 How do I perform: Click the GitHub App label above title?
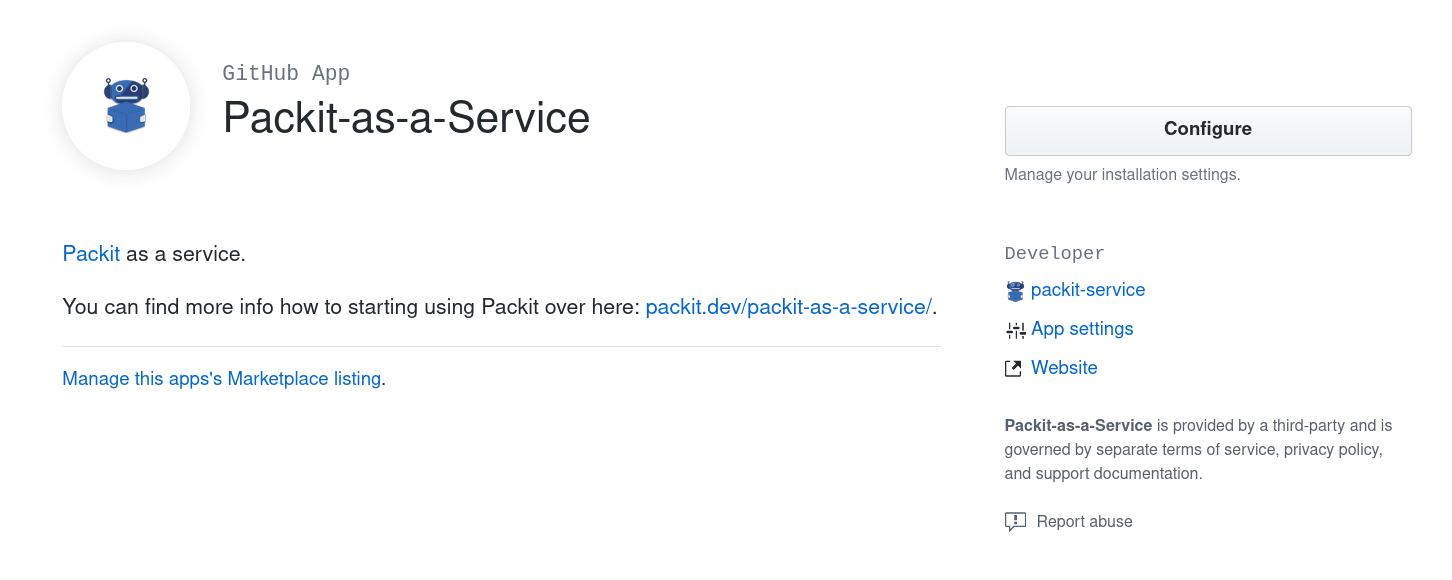tap(286, 73)
